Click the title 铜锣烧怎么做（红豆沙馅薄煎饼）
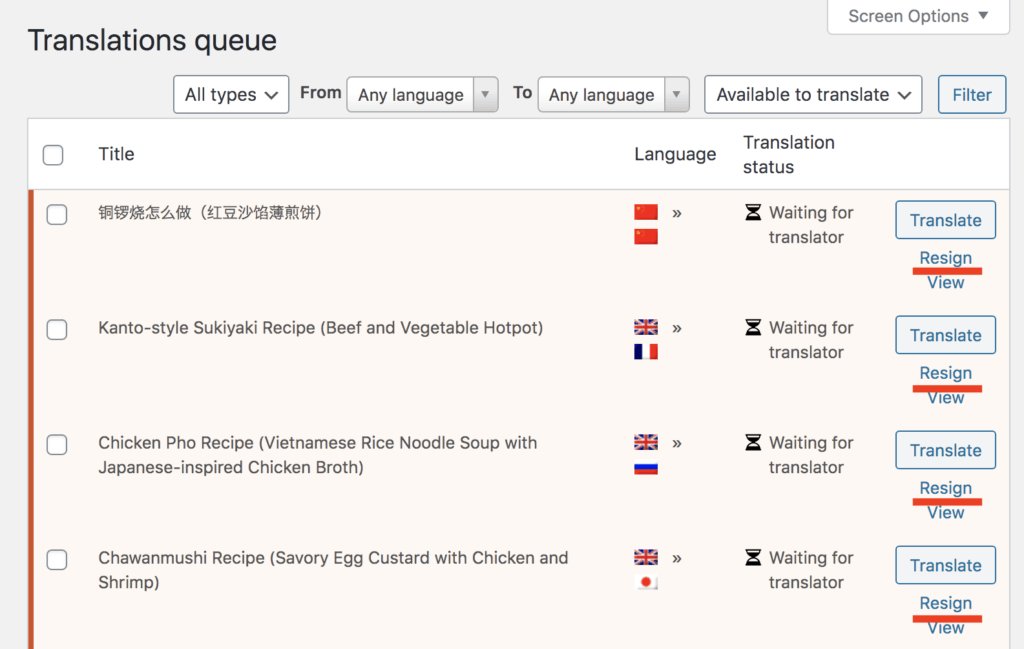Viewport: 1024px width, 649px height. (210, 212)
